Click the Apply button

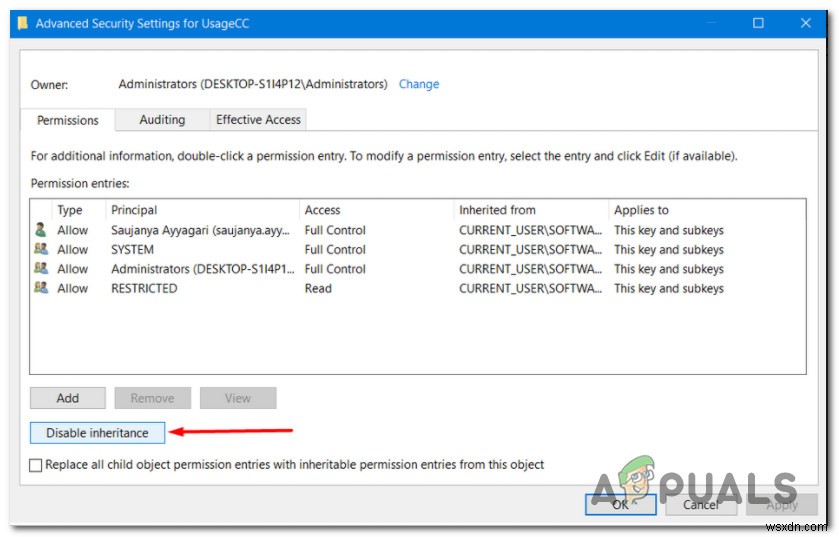pos(782,504)
